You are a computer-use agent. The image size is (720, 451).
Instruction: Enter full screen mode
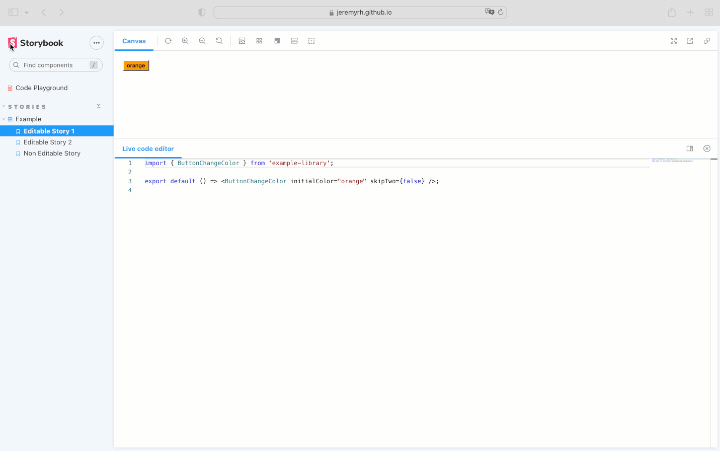click(x=674, y=41)
